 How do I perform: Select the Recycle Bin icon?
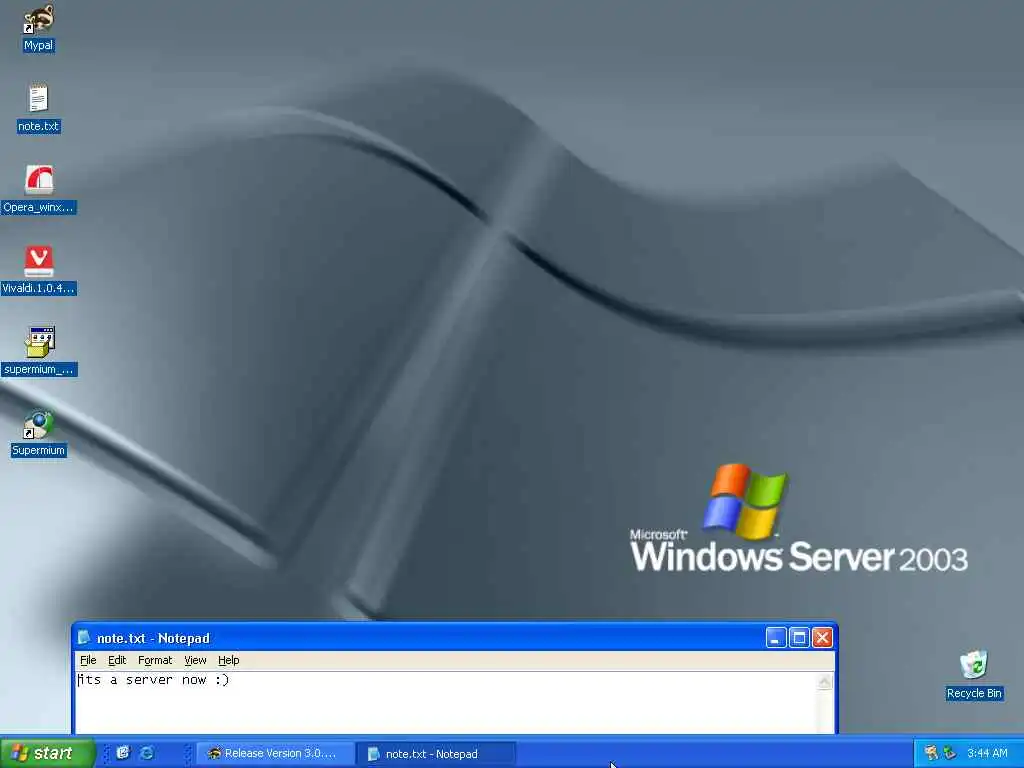pyautogui.click(x=974, y=675)
